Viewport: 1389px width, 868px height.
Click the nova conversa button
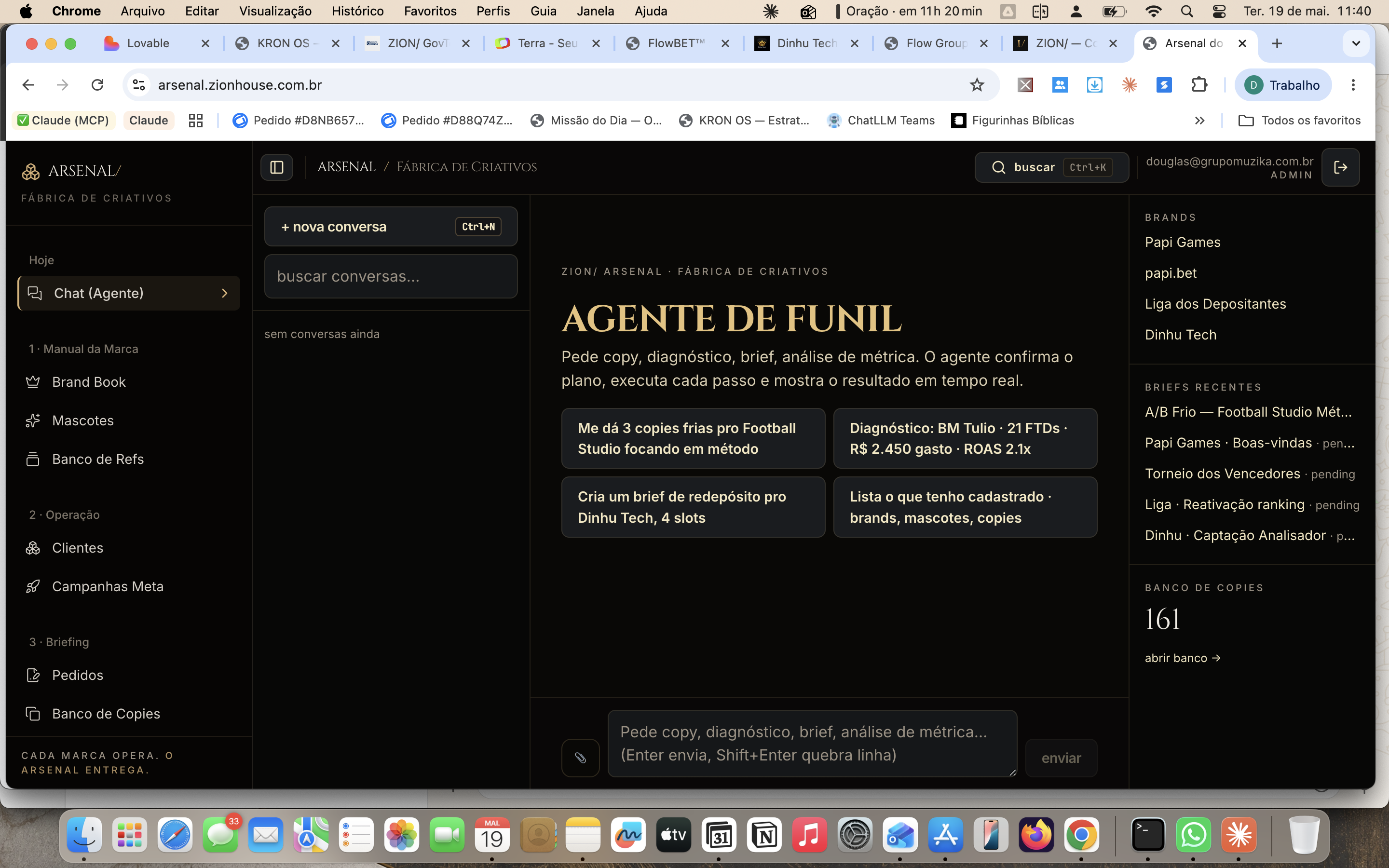pos(391,227)
